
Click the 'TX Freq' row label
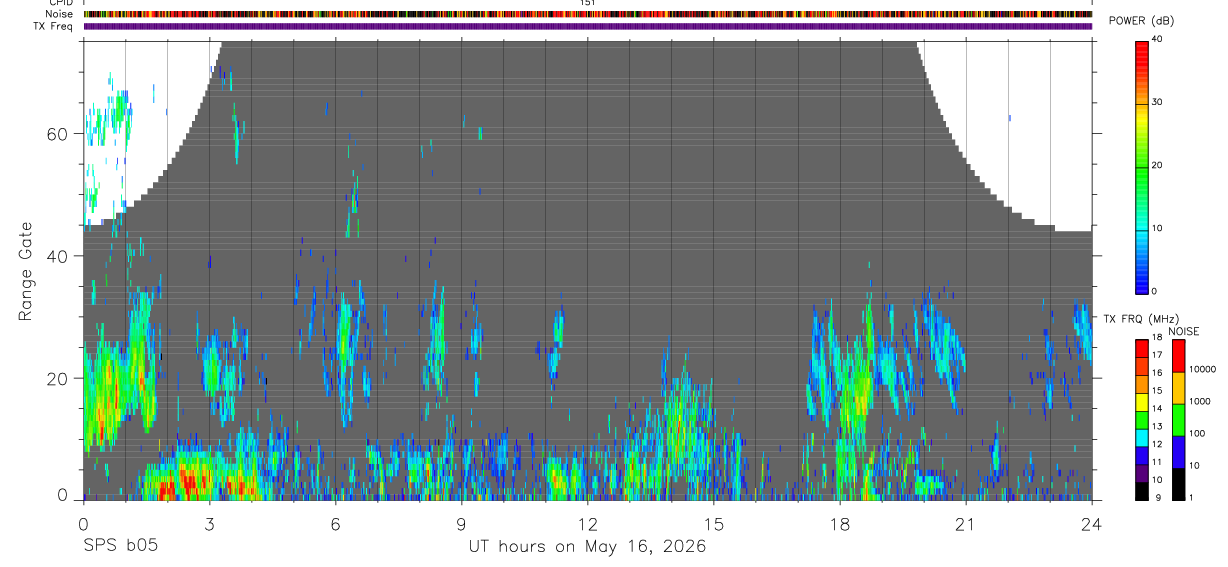click(55, 26)
